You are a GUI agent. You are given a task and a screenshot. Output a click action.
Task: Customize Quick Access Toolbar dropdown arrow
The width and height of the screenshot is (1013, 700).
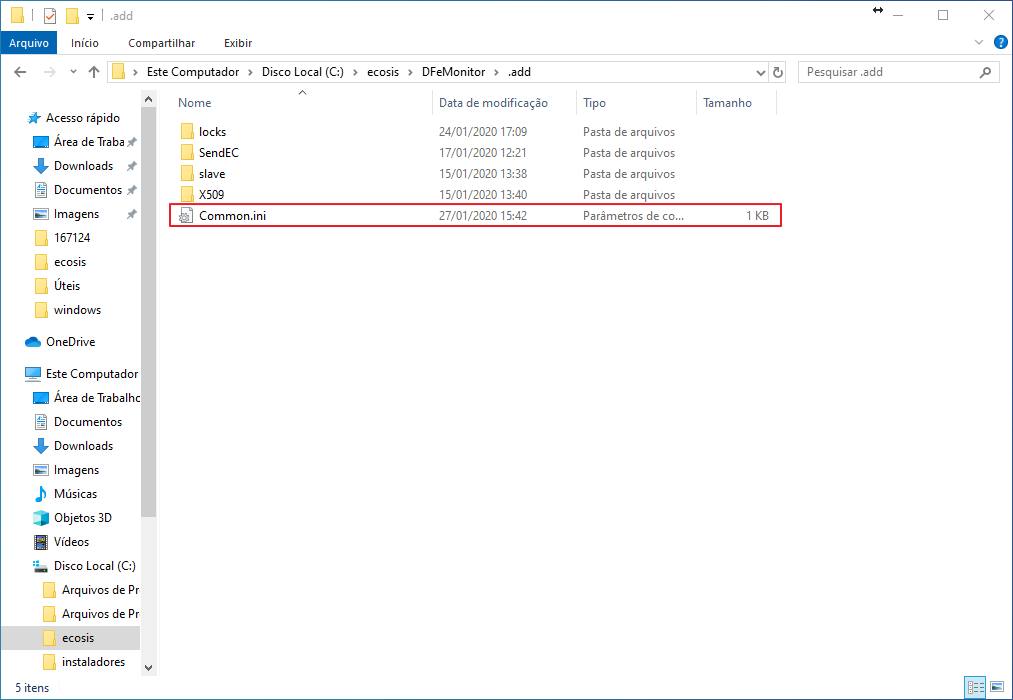click(x=90, y=16)
